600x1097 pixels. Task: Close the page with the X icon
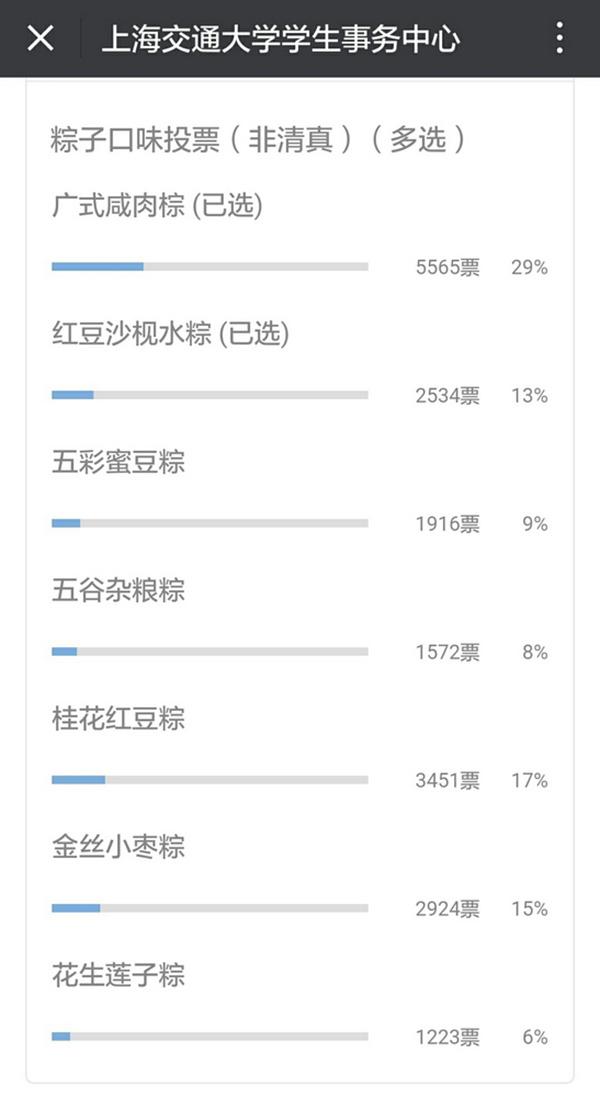40,39
